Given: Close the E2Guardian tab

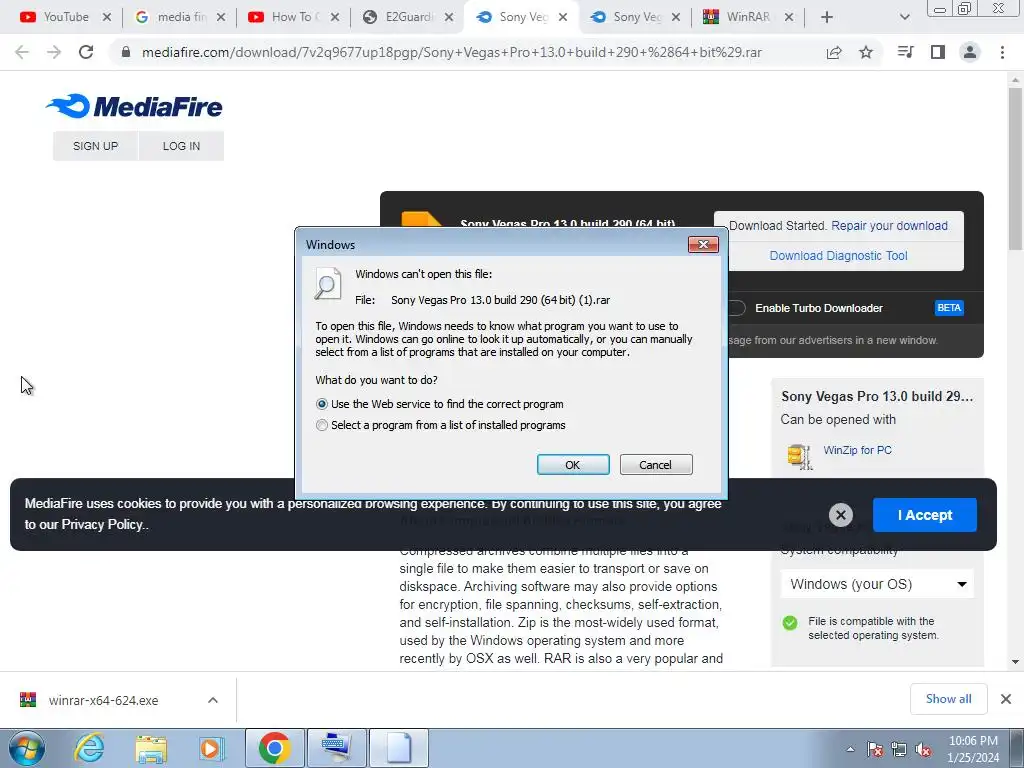Looking at the screenshot, I should (449, 17).
